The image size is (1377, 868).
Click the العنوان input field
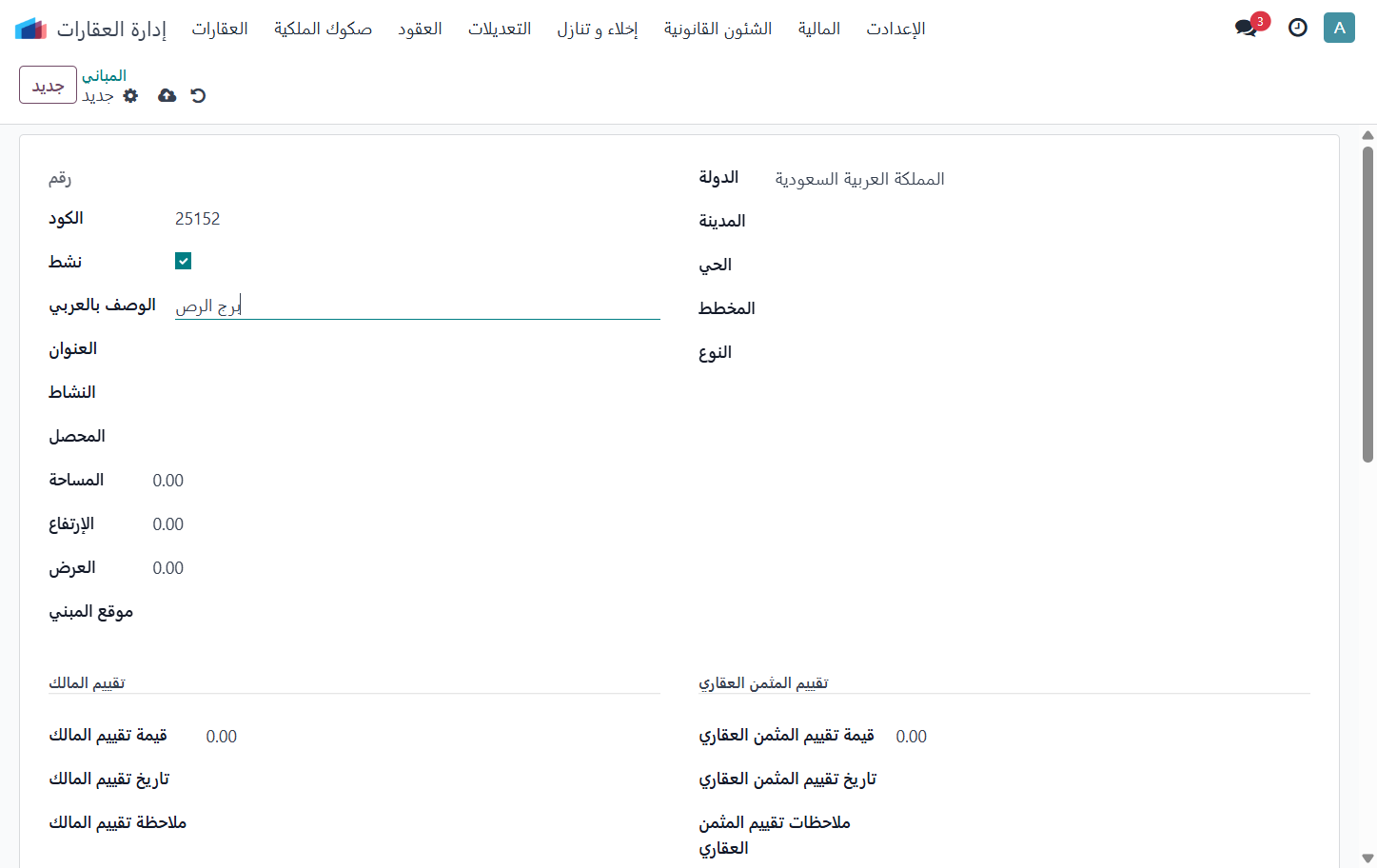(418, 348)
